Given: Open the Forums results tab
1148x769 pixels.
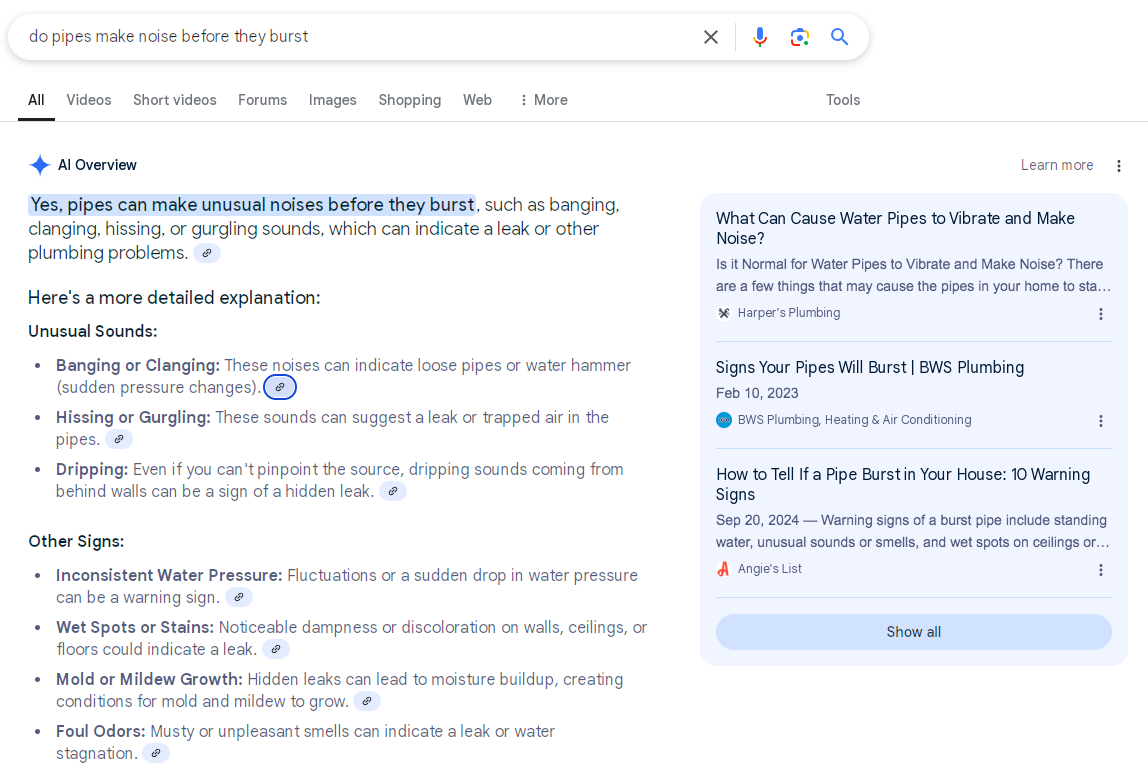Looking at the screenshot, I should [262, 100].
